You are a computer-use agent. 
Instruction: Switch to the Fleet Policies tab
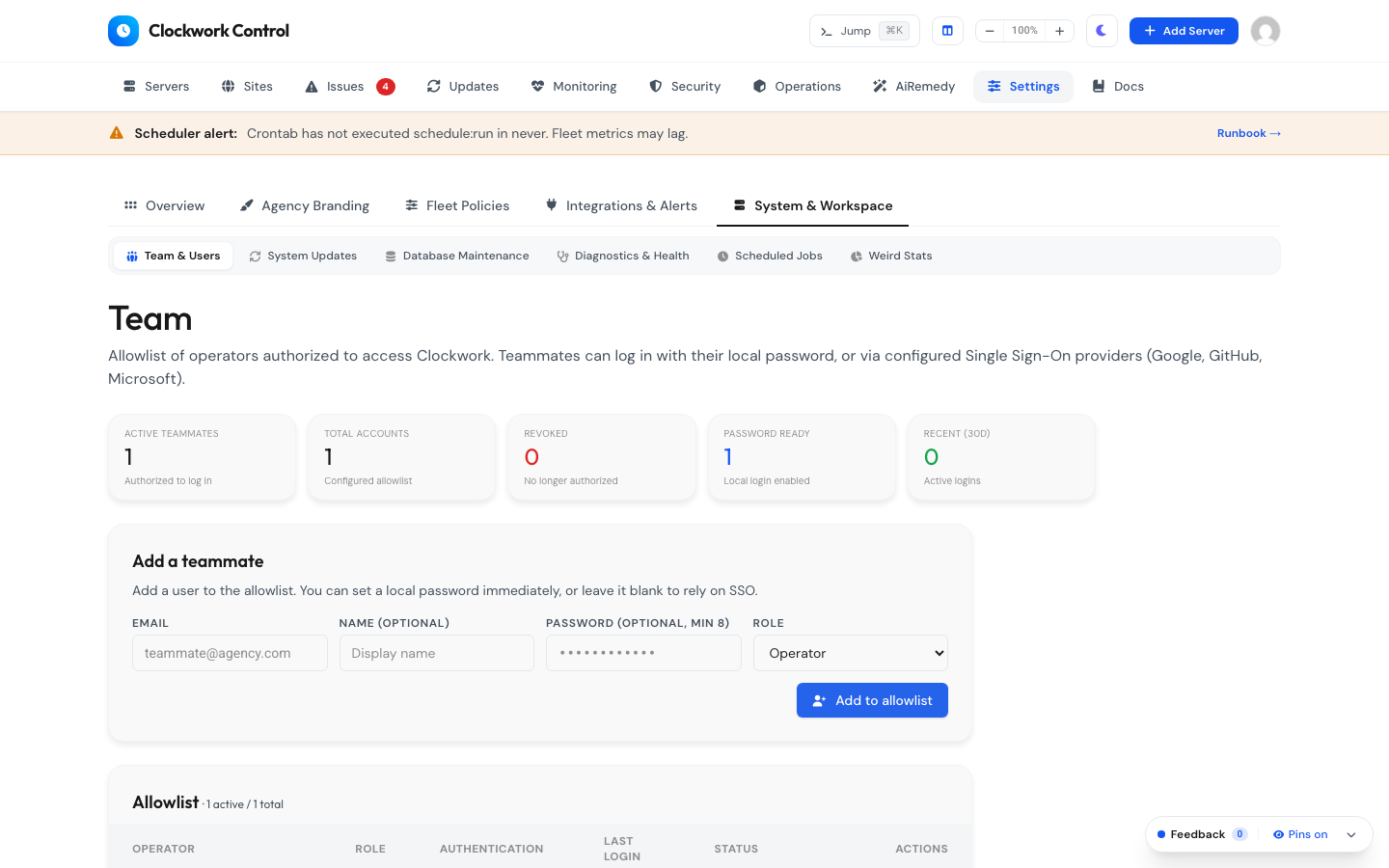[457, 205]
